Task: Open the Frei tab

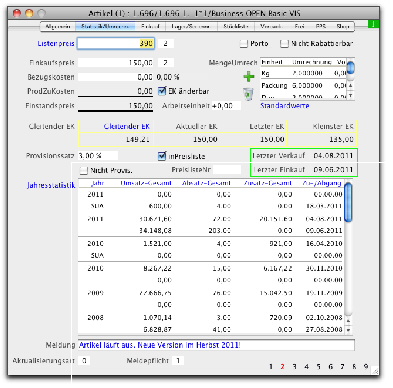Action: click(299, 26)
